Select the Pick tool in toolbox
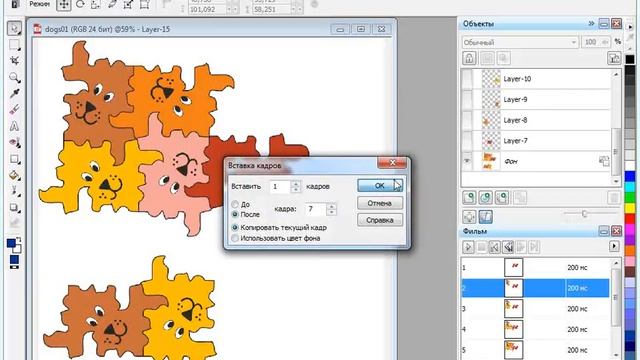Image resolution: width=640 pixels, height=360 pixels. 14,28
